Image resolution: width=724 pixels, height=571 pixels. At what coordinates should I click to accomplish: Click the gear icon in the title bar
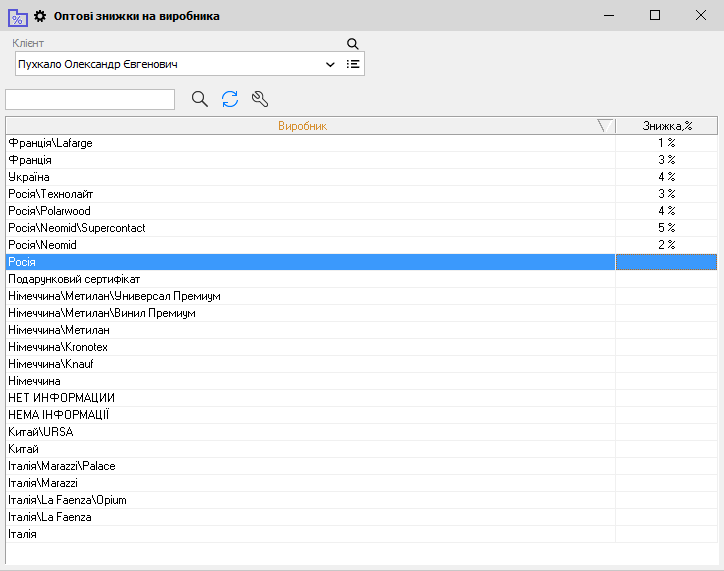40,16
